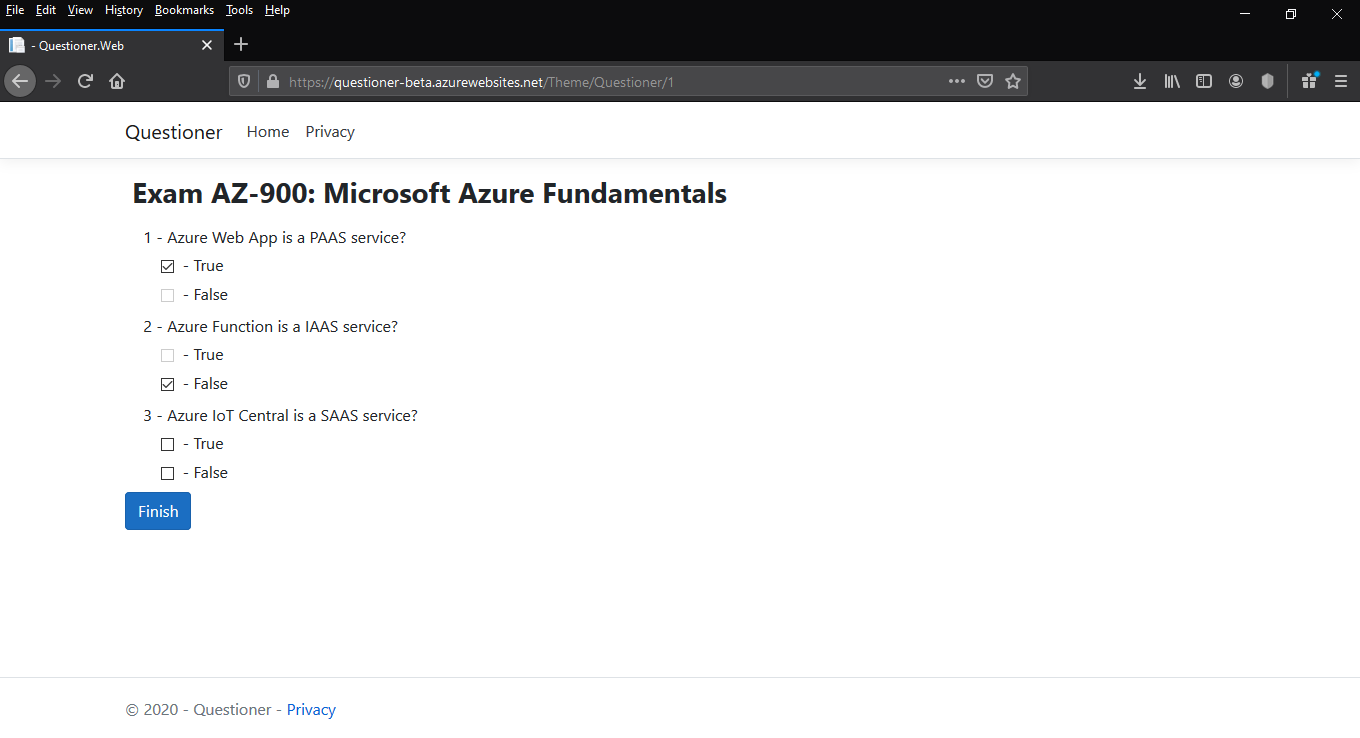The width and height of the screenshot is (1360, 738).
Task: Open the footer Privacy link
Action: pos(311,710)
